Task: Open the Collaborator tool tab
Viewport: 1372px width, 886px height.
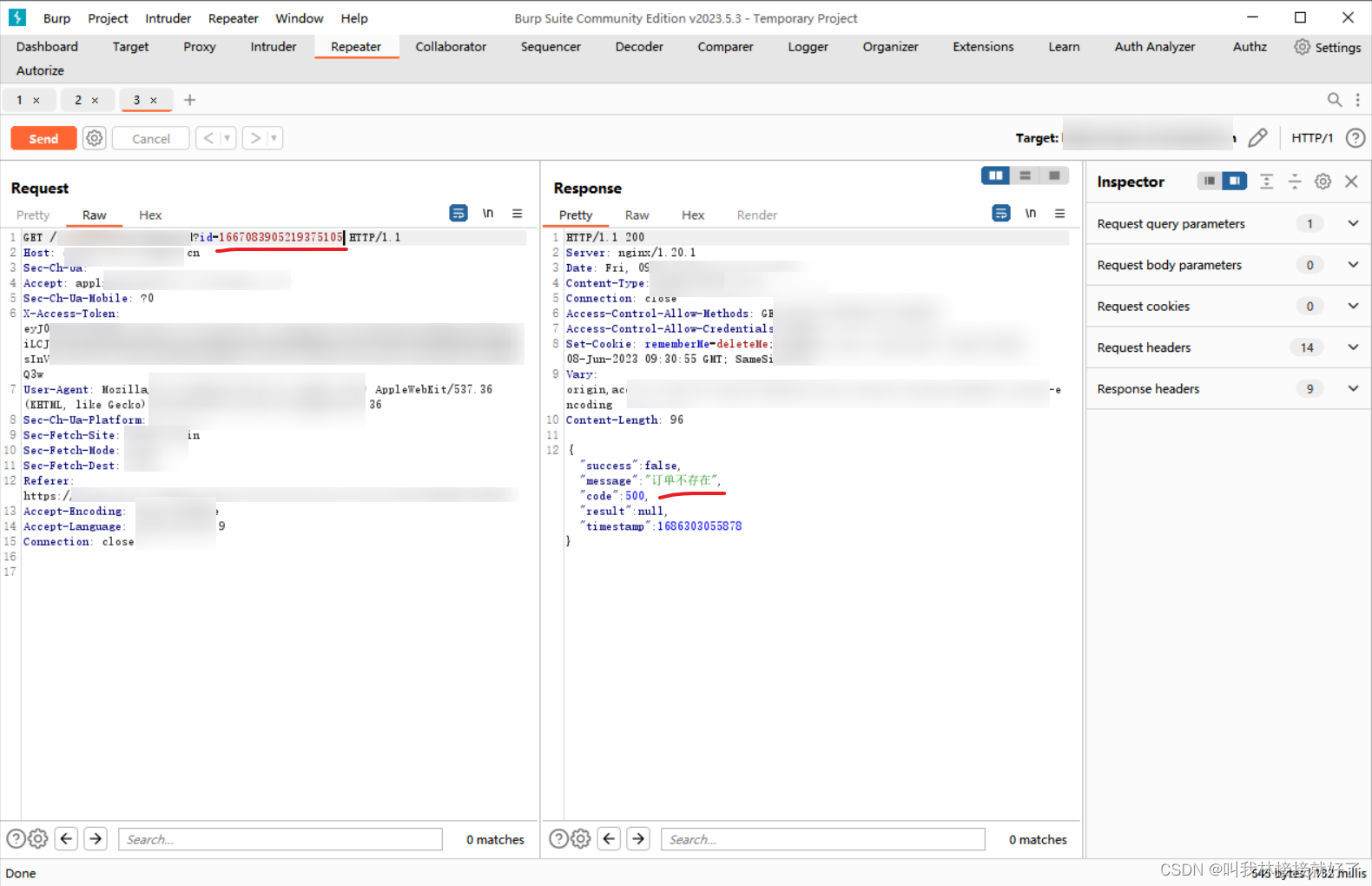Action: point(451,47)
